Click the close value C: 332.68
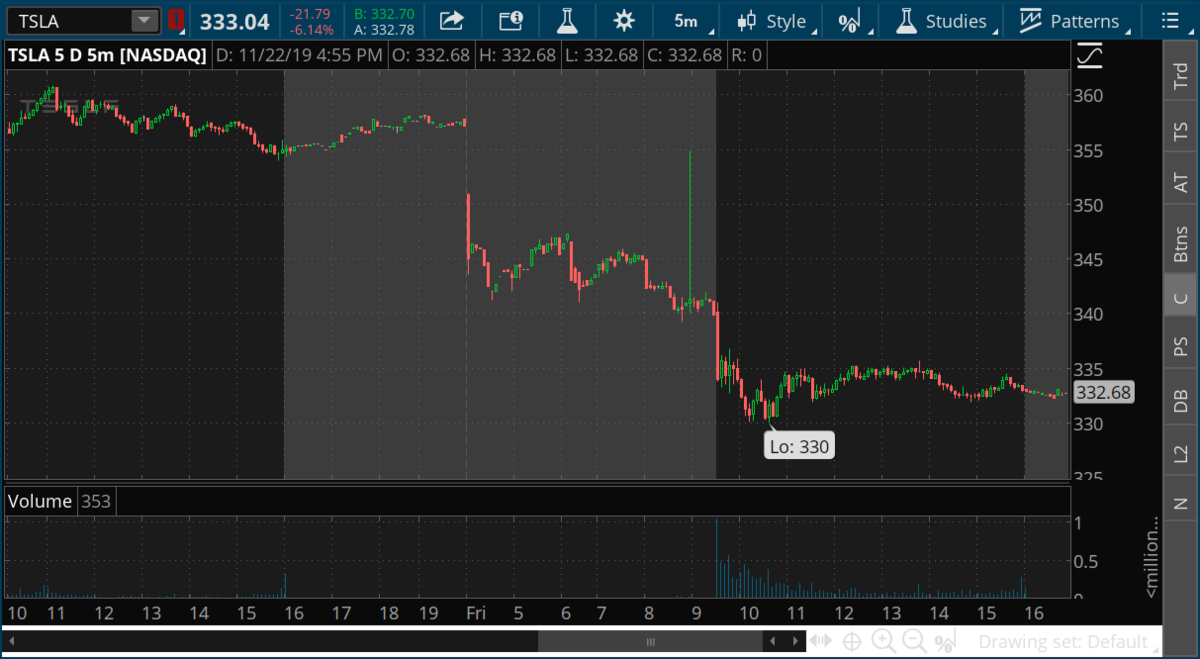The height and width of the screenshot is (659, 1200). tap(687, 55)
